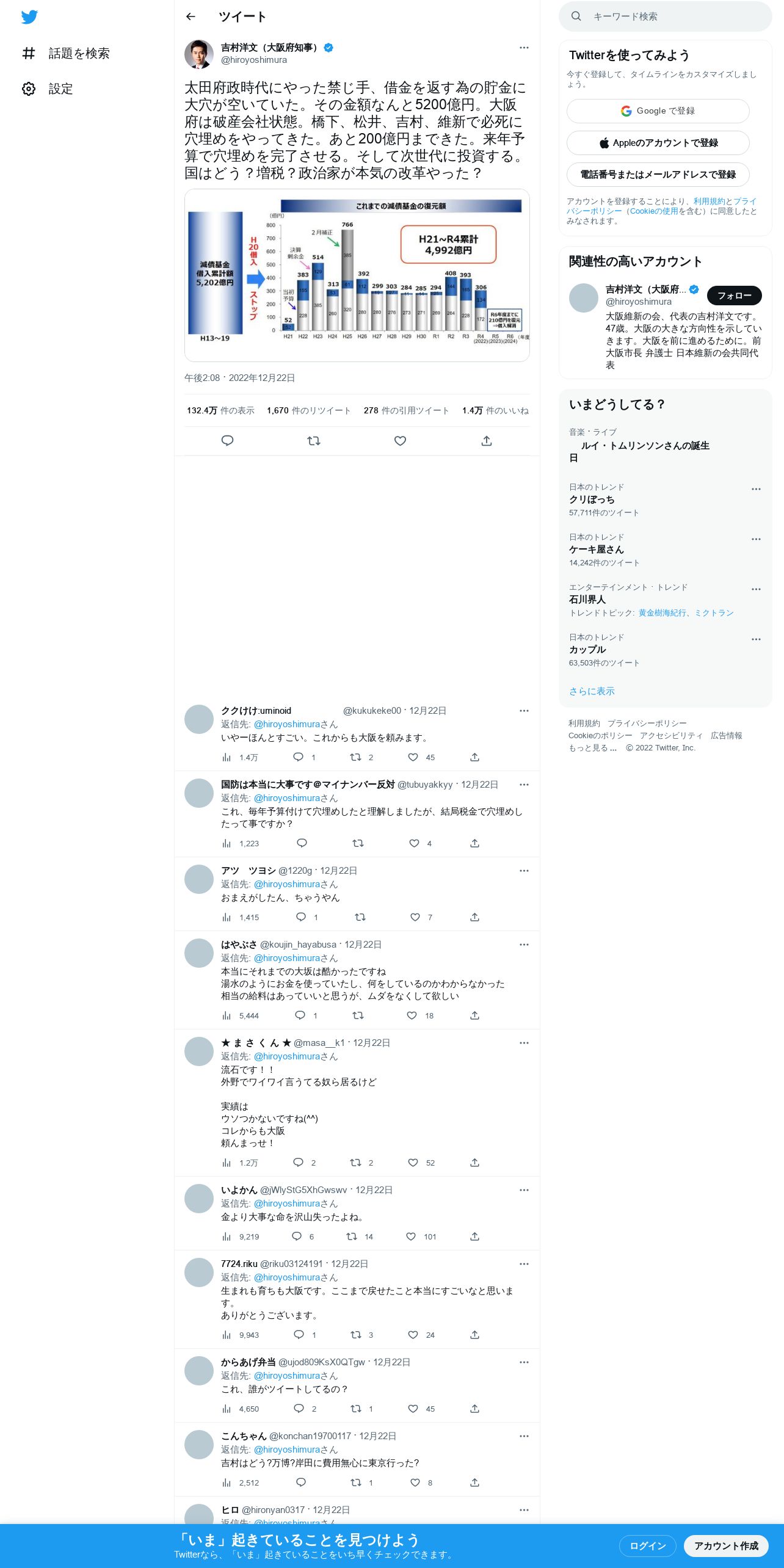Open settings gear in sidebar
This screenshot has width=784, height=1568.
[29, 89]
